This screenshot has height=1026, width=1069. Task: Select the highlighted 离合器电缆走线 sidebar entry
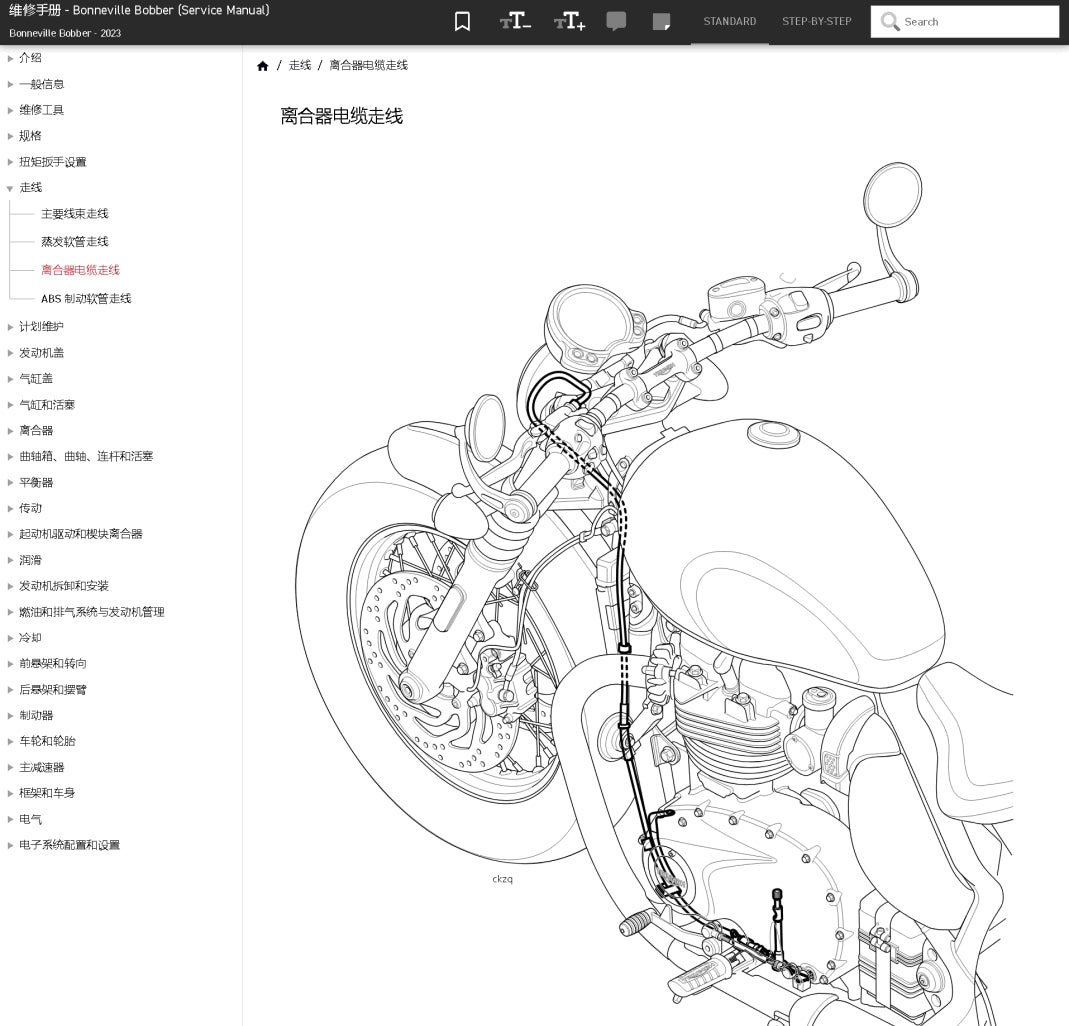click(x=80, y=270)
